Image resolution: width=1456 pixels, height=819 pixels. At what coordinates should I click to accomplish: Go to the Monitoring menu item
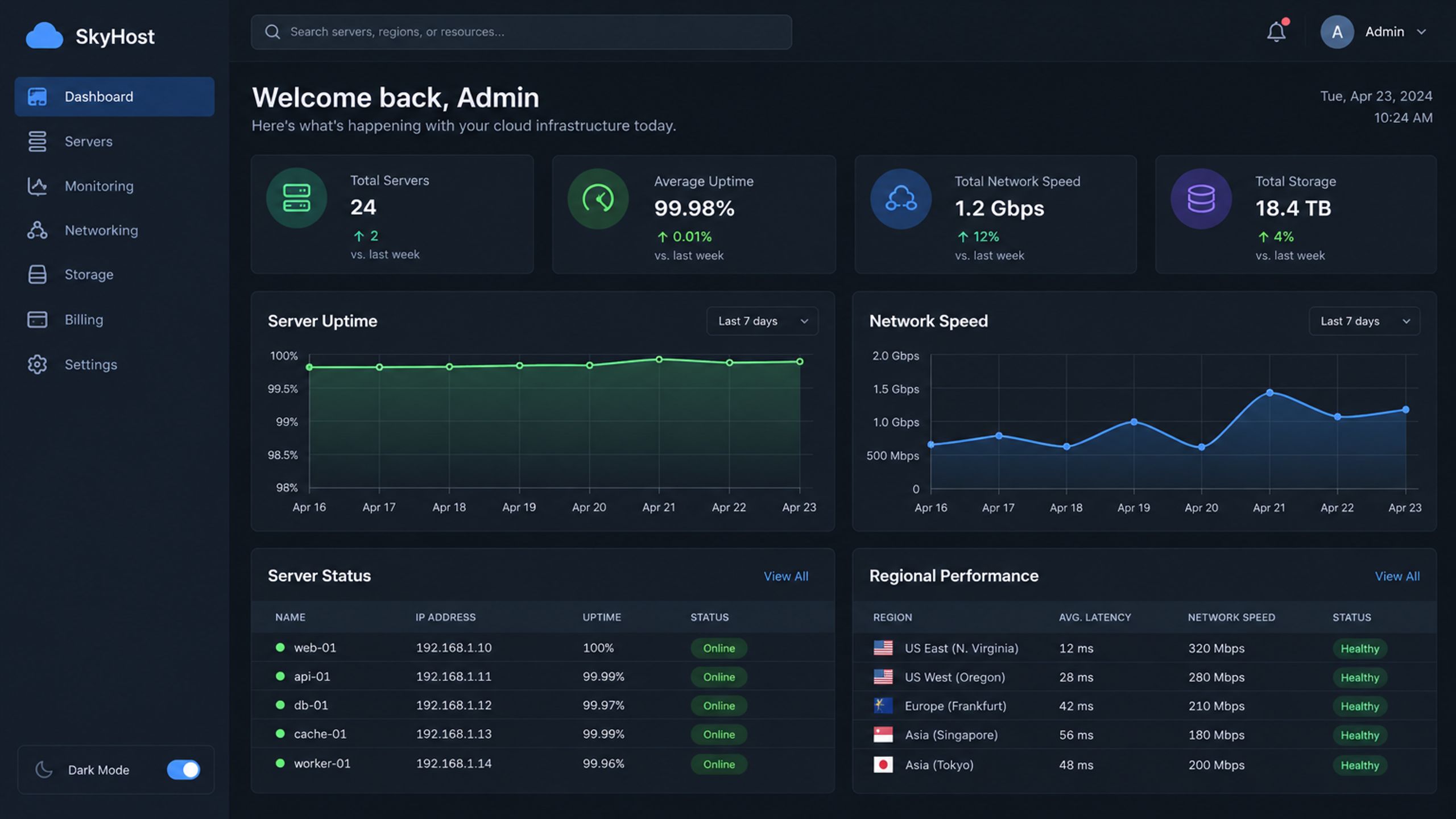tap(114, 186)
